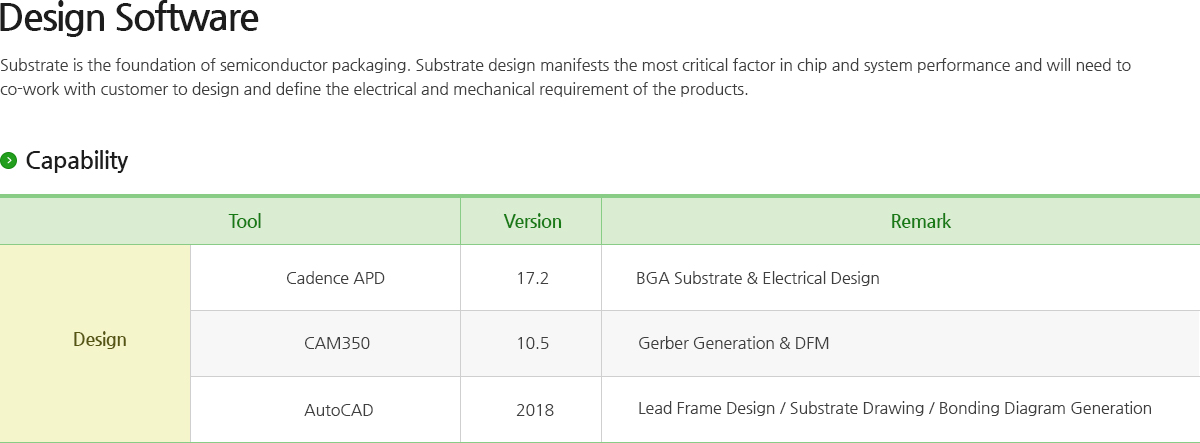Select the Design Software page heading
The width and height of the screenshot is (1200, 443).
[129, 18]
